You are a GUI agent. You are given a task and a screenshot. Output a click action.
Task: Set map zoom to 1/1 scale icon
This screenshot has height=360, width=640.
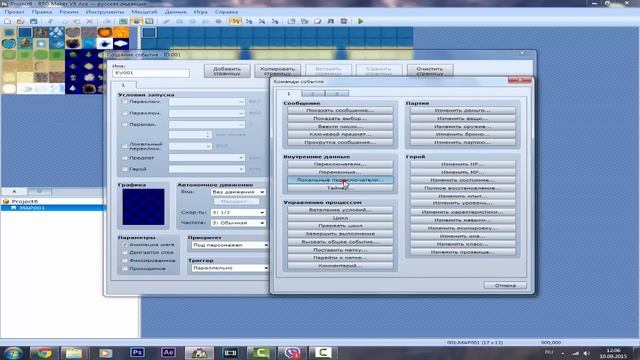(236, 21)
